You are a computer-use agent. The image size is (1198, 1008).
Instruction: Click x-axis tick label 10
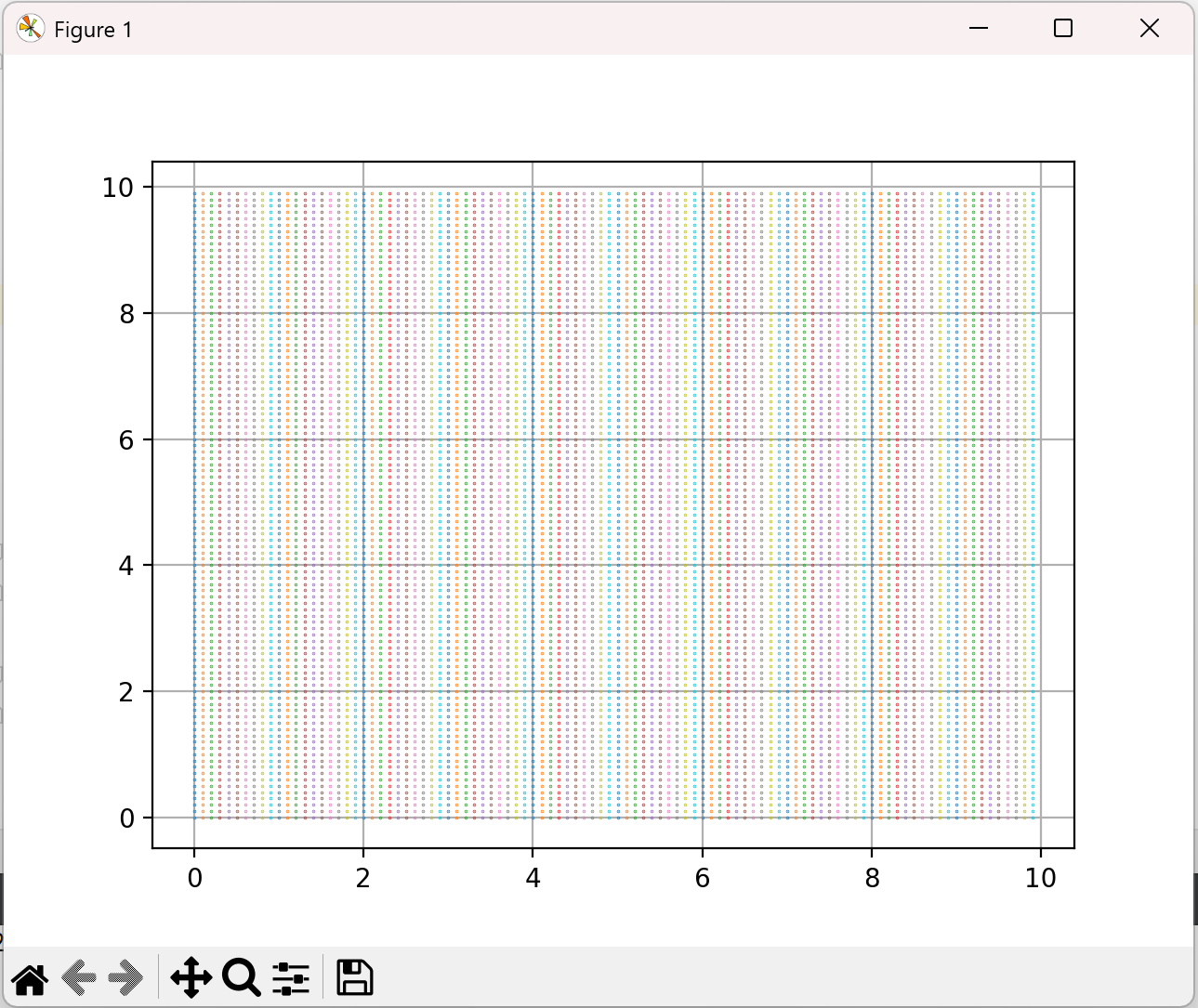point(1041,878)
